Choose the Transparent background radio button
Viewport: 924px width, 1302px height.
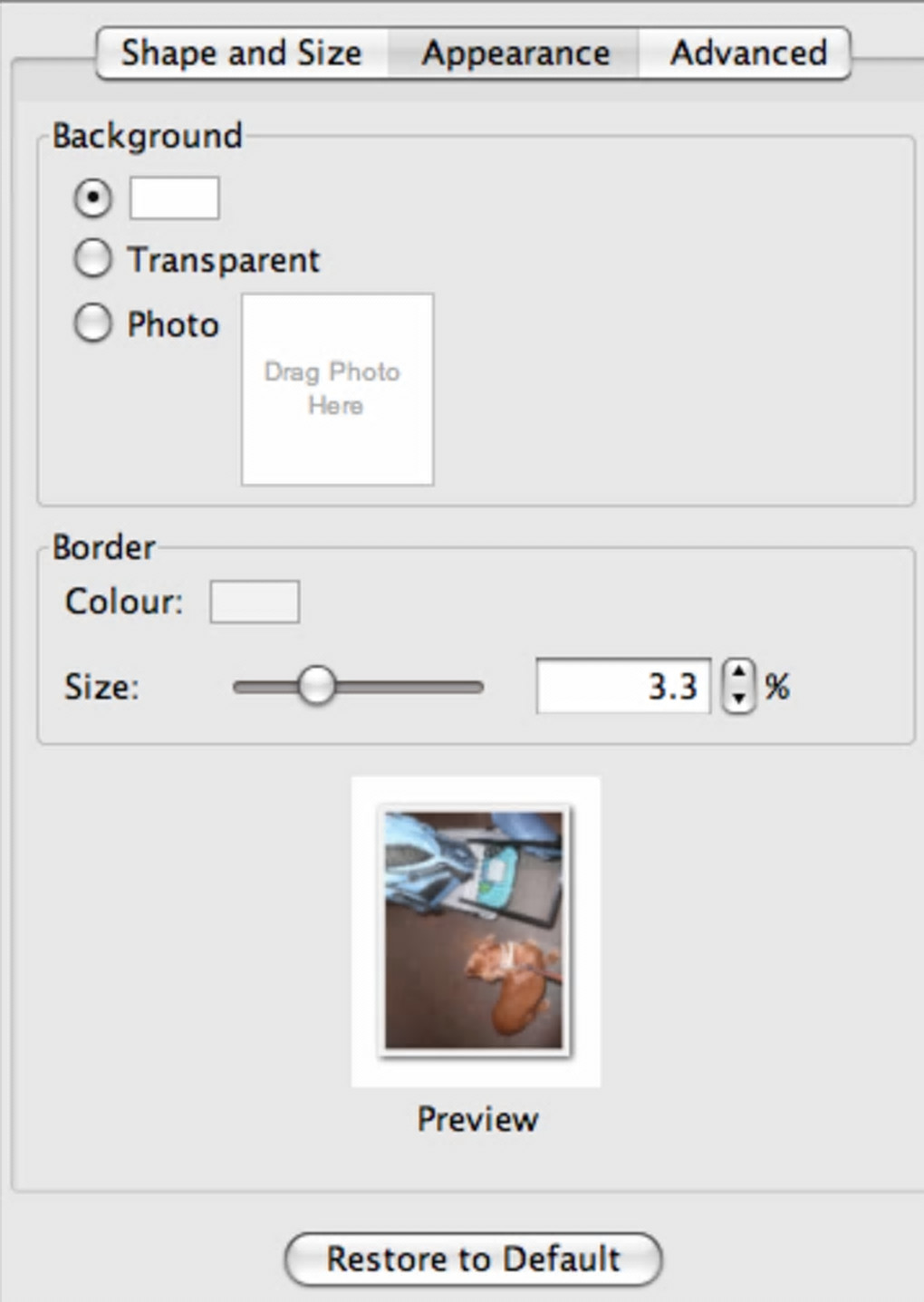point(93,259)
